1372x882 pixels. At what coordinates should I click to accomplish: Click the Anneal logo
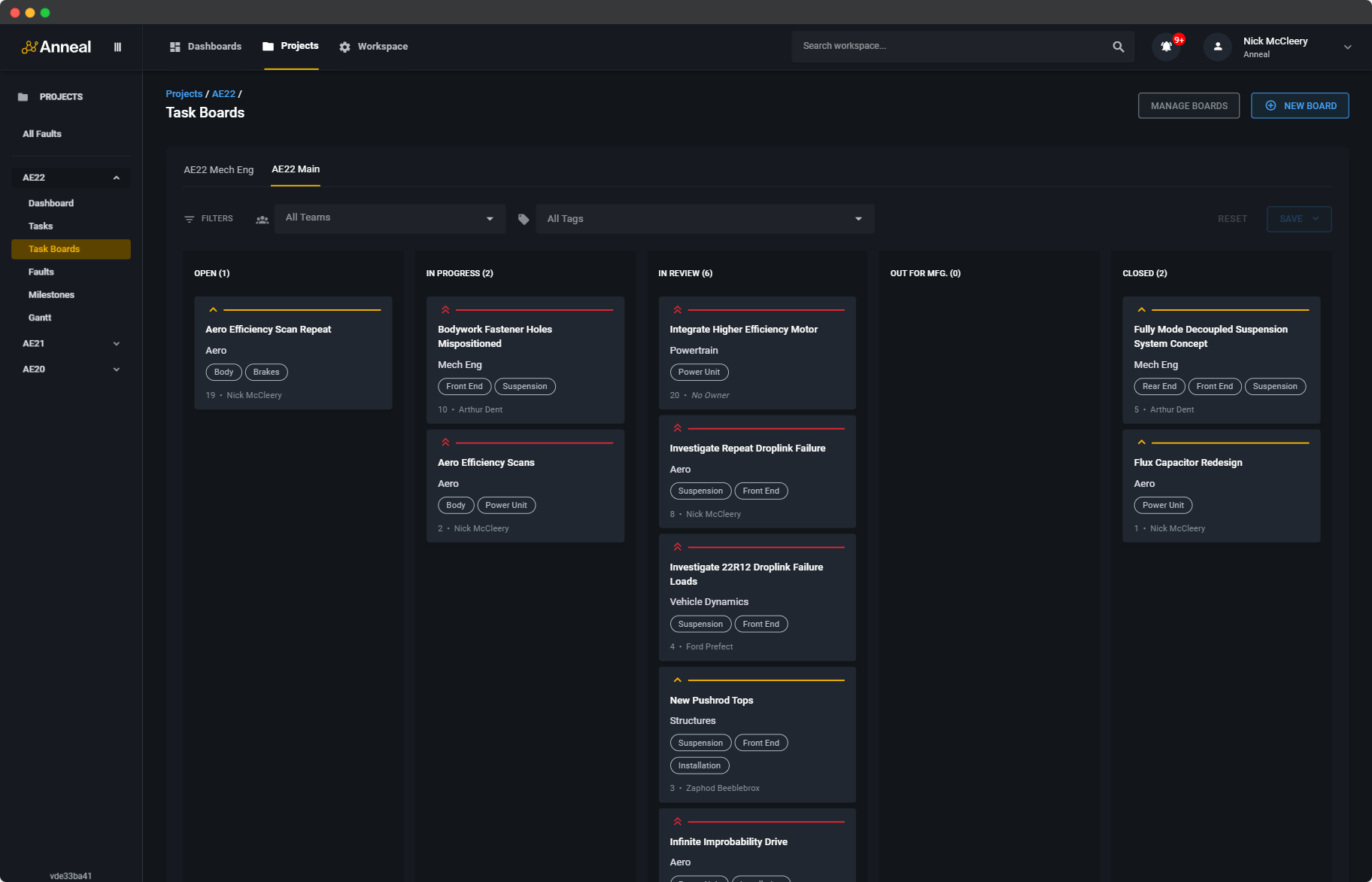coord(56,47)
